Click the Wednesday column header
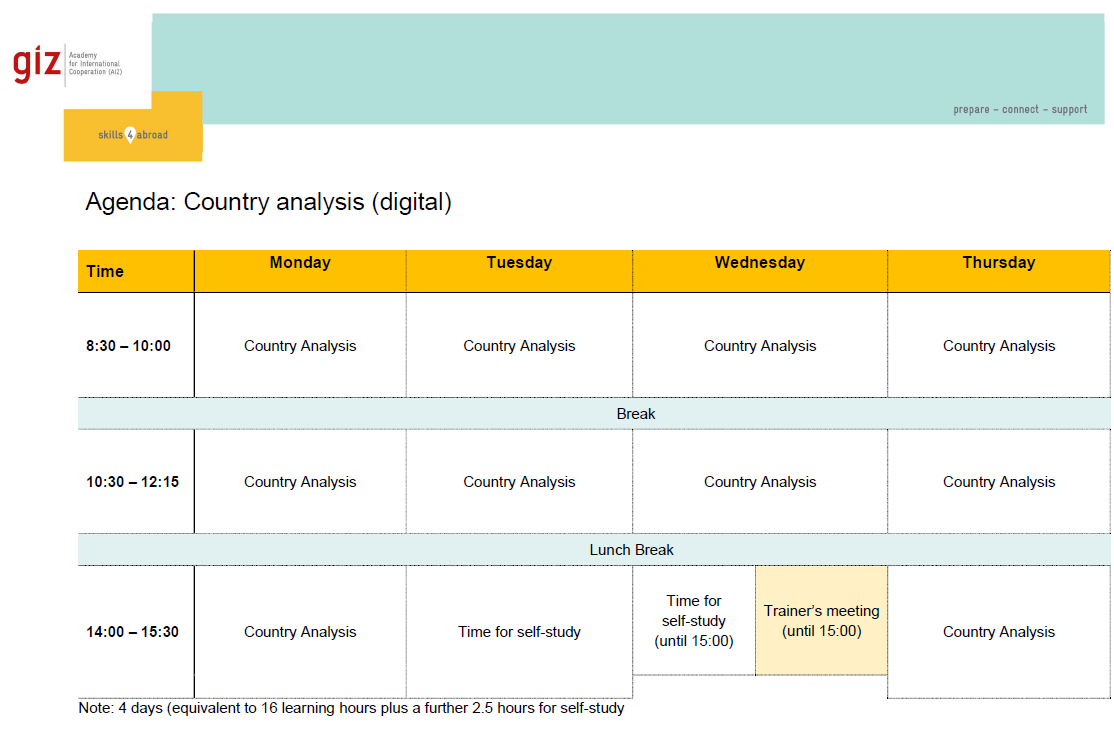Screen dimensions: 1114x729 759,263
